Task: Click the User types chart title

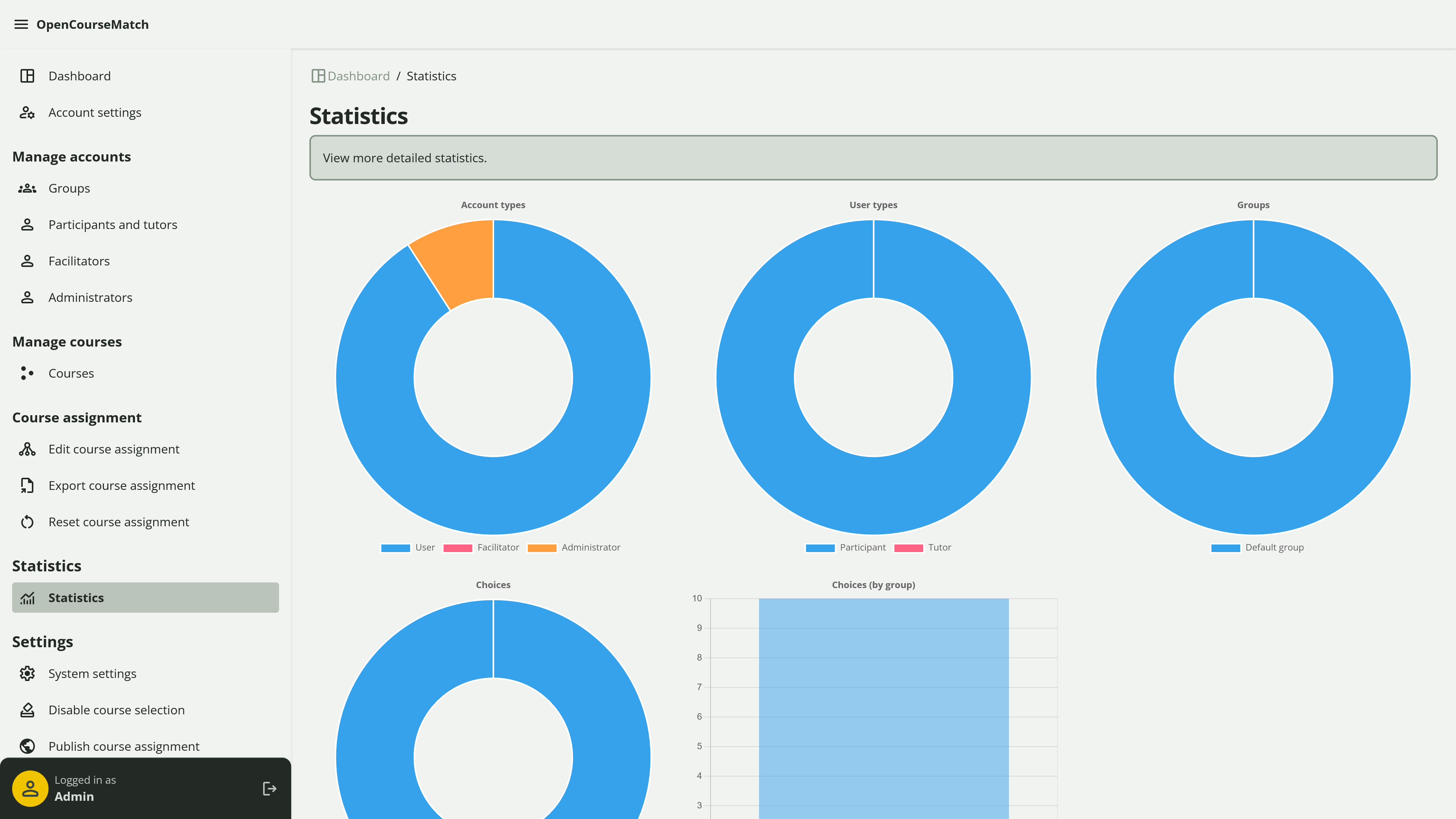Action: click(873, 205)
